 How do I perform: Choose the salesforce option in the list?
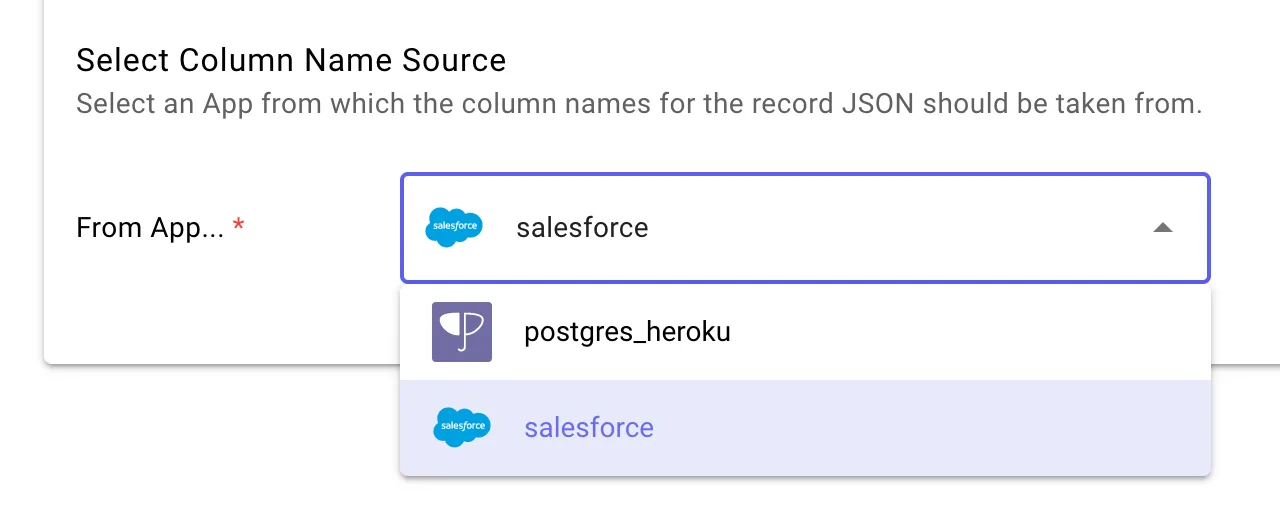(805, 428)
